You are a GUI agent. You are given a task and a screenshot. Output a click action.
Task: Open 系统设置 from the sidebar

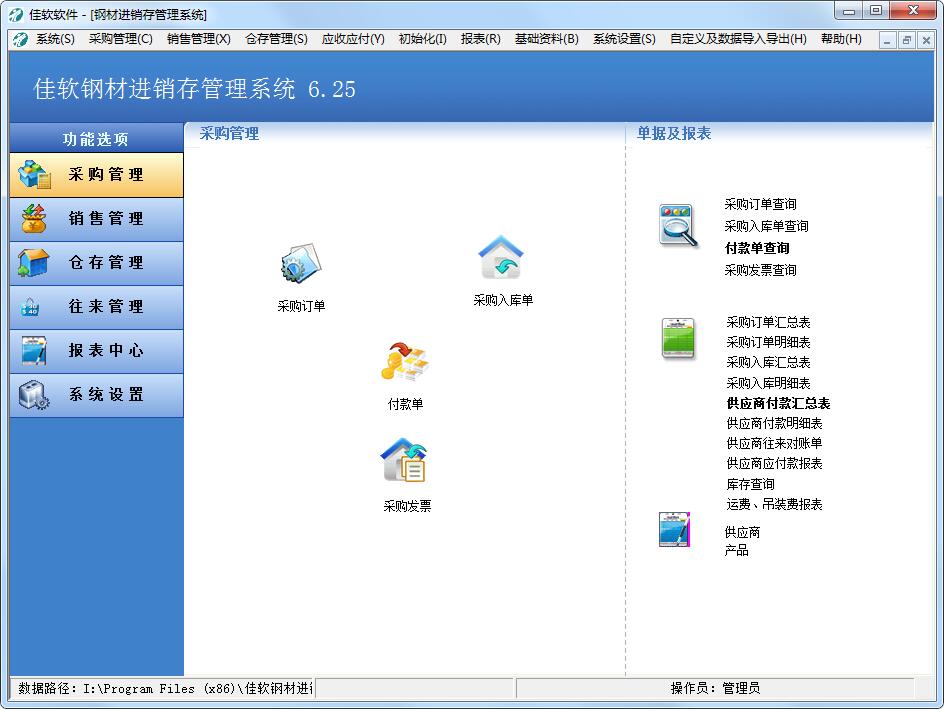point(97,395)
